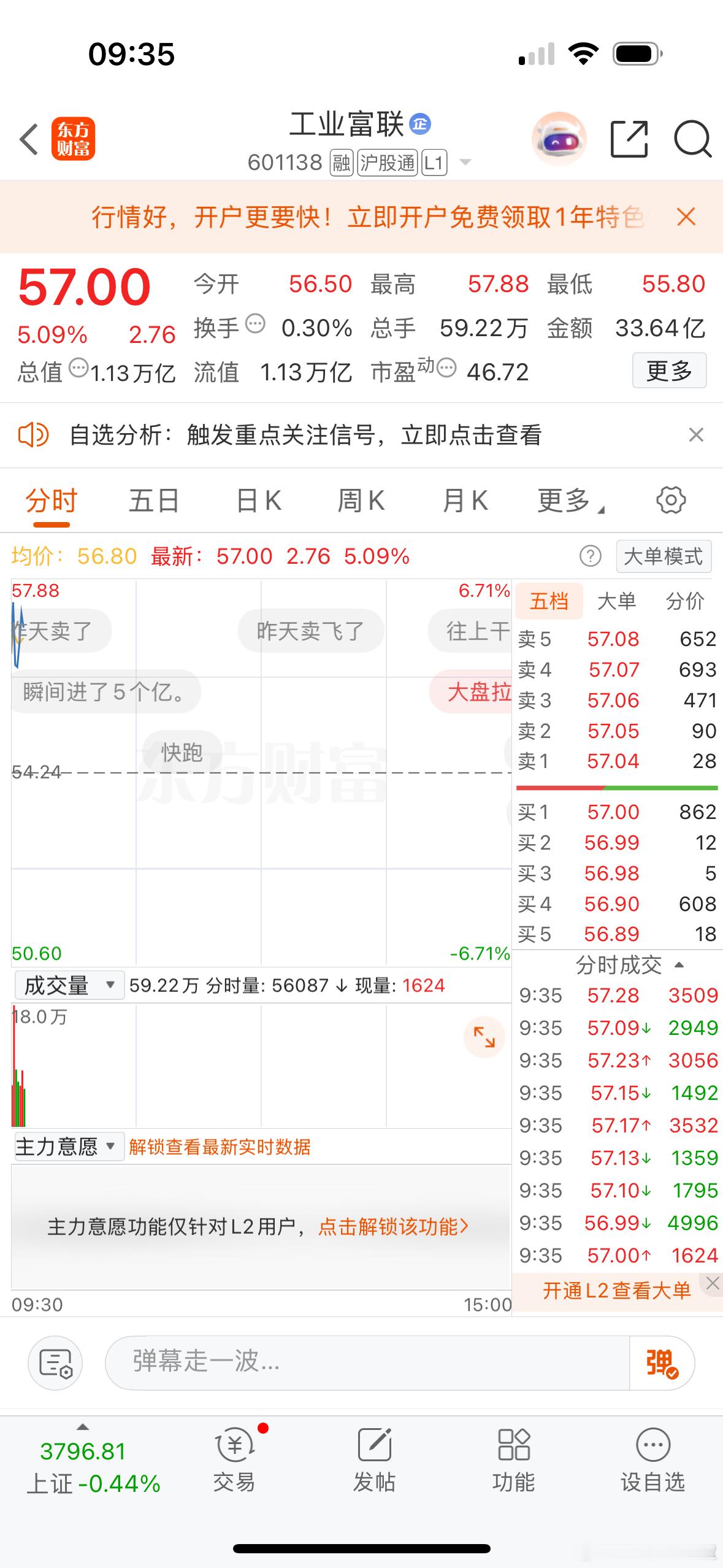Open the 交易 trading icon

(234, 1461)
